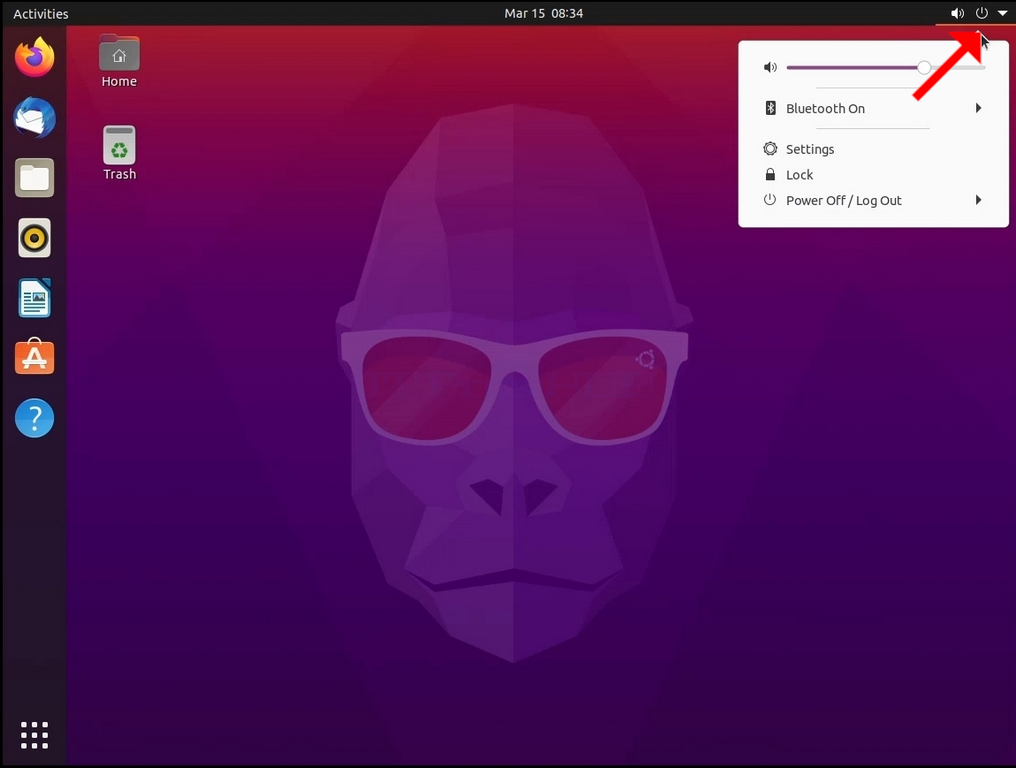Click the padlock Lock icon
This screenshot has height=768, width=1016.
pos(770,174)
